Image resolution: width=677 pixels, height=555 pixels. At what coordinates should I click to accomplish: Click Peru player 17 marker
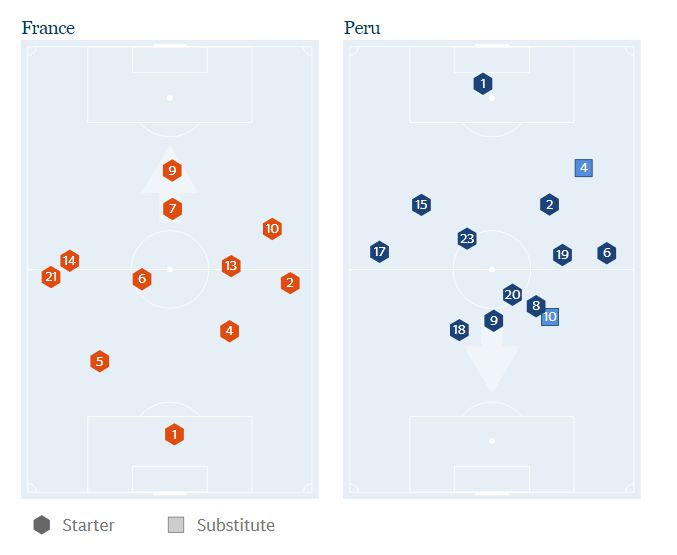[x=379, y=252]
